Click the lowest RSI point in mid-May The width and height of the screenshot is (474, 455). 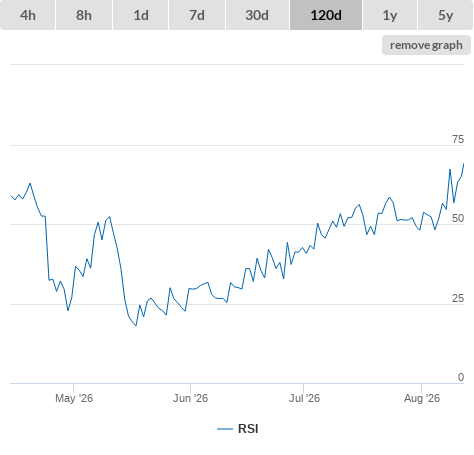pos(136,325)
